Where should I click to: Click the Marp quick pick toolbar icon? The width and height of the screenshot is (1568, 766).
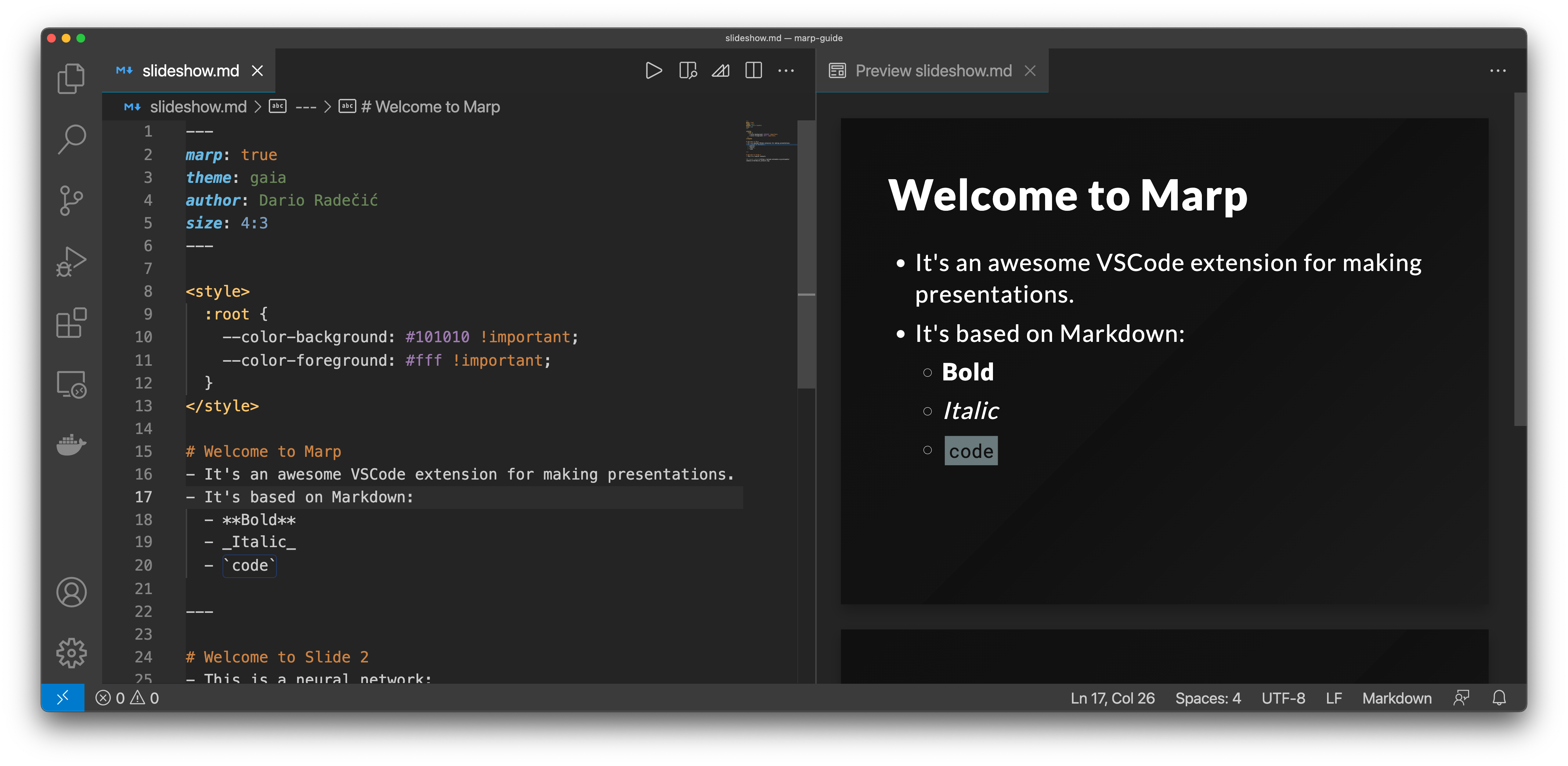[721, 71]
